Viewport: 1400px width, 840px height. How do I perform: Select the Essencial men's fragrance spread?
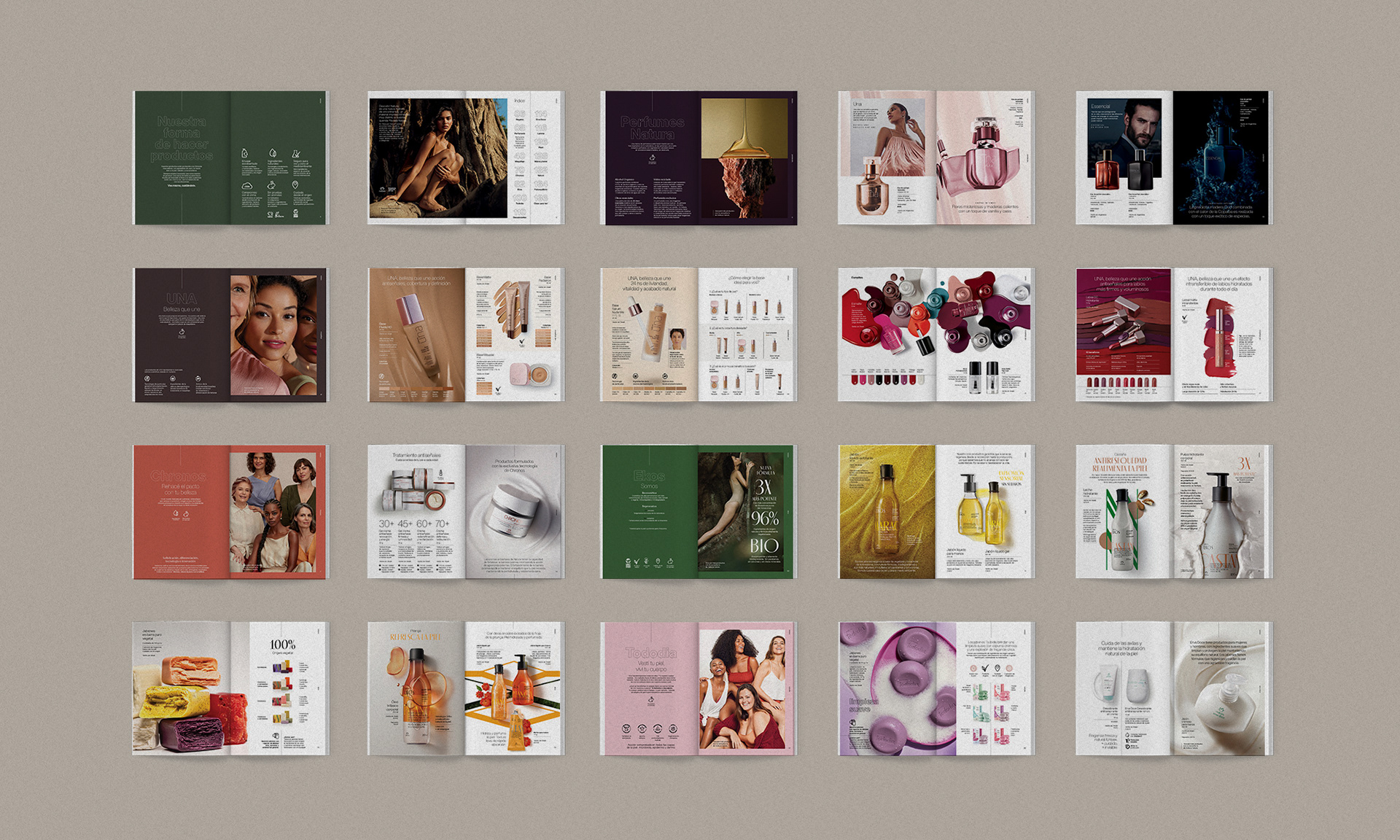(x=1173, y=157)
